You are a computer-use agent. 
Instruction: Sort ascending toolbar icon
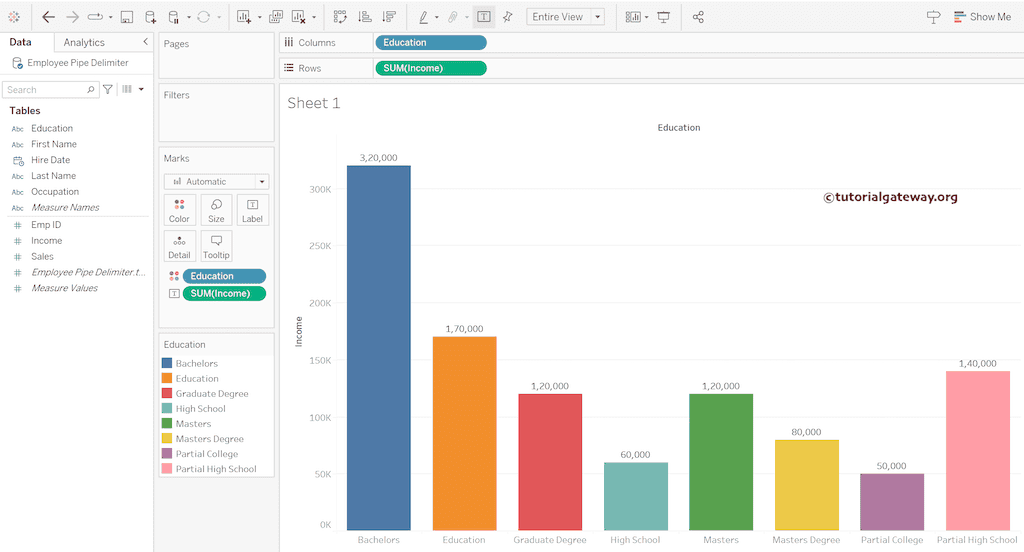click(365, 17)
